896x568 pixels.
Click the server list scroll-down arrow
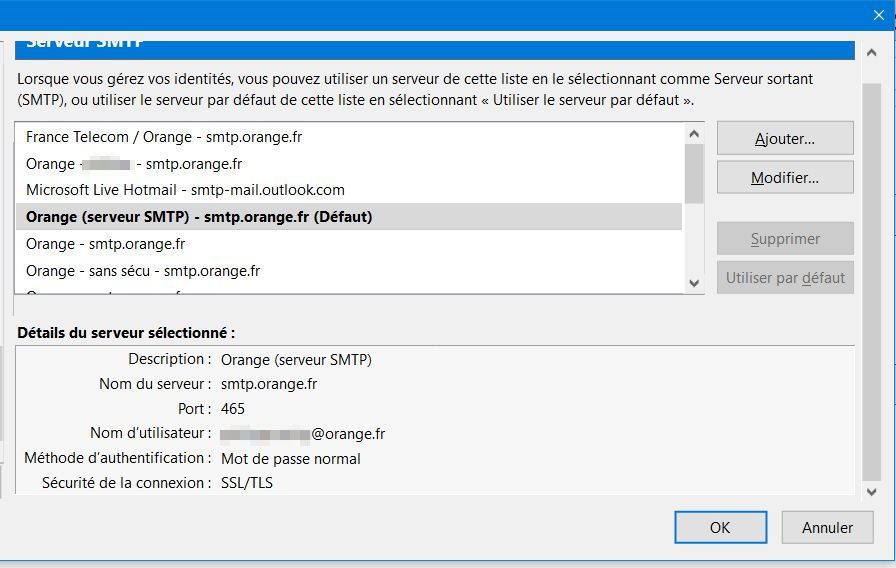click(694, 283)
